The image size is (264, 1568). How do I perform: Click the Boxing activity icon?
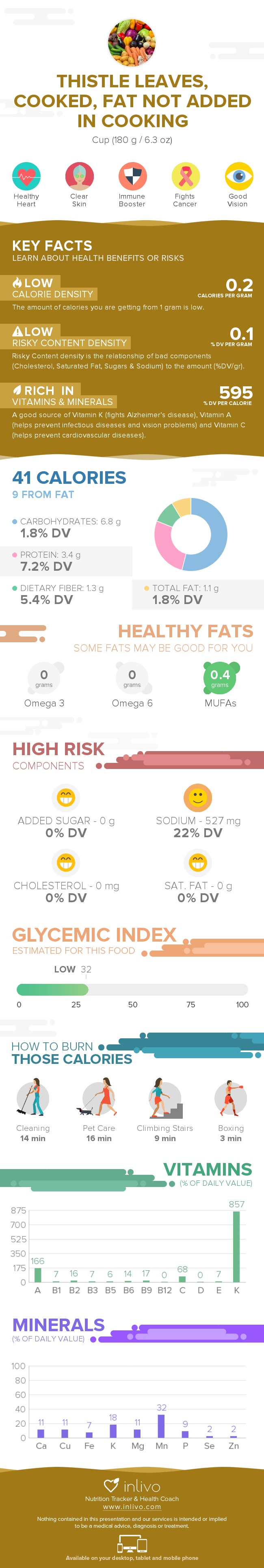pyautogui.click(x=231, y=1099)
